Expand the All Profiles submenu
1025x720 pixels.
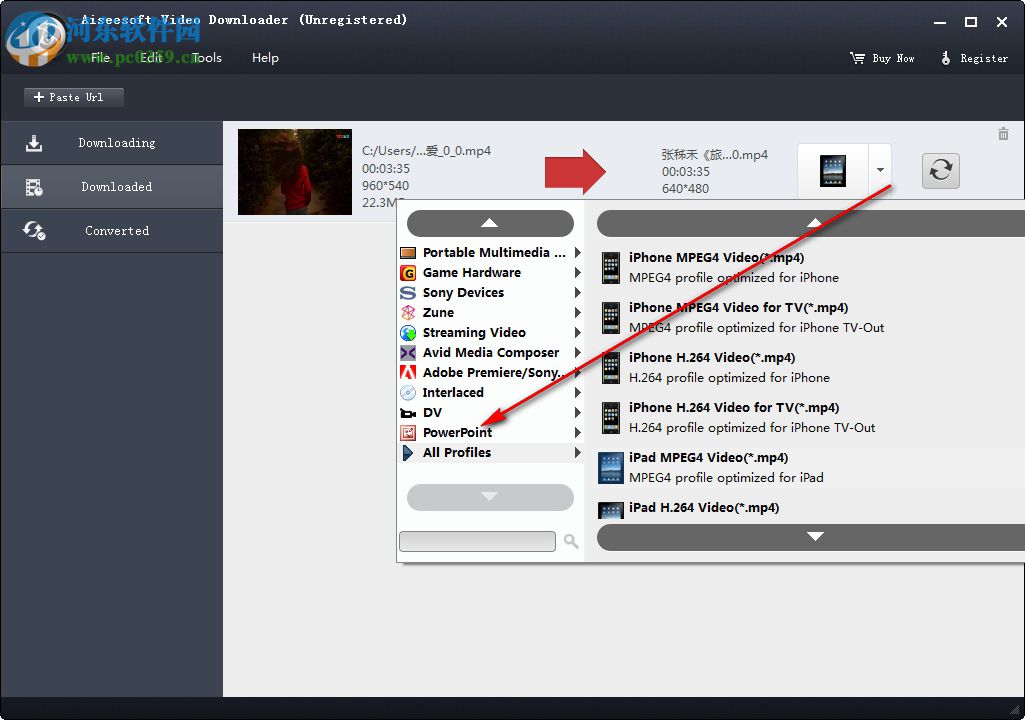(x=456, y=452)
